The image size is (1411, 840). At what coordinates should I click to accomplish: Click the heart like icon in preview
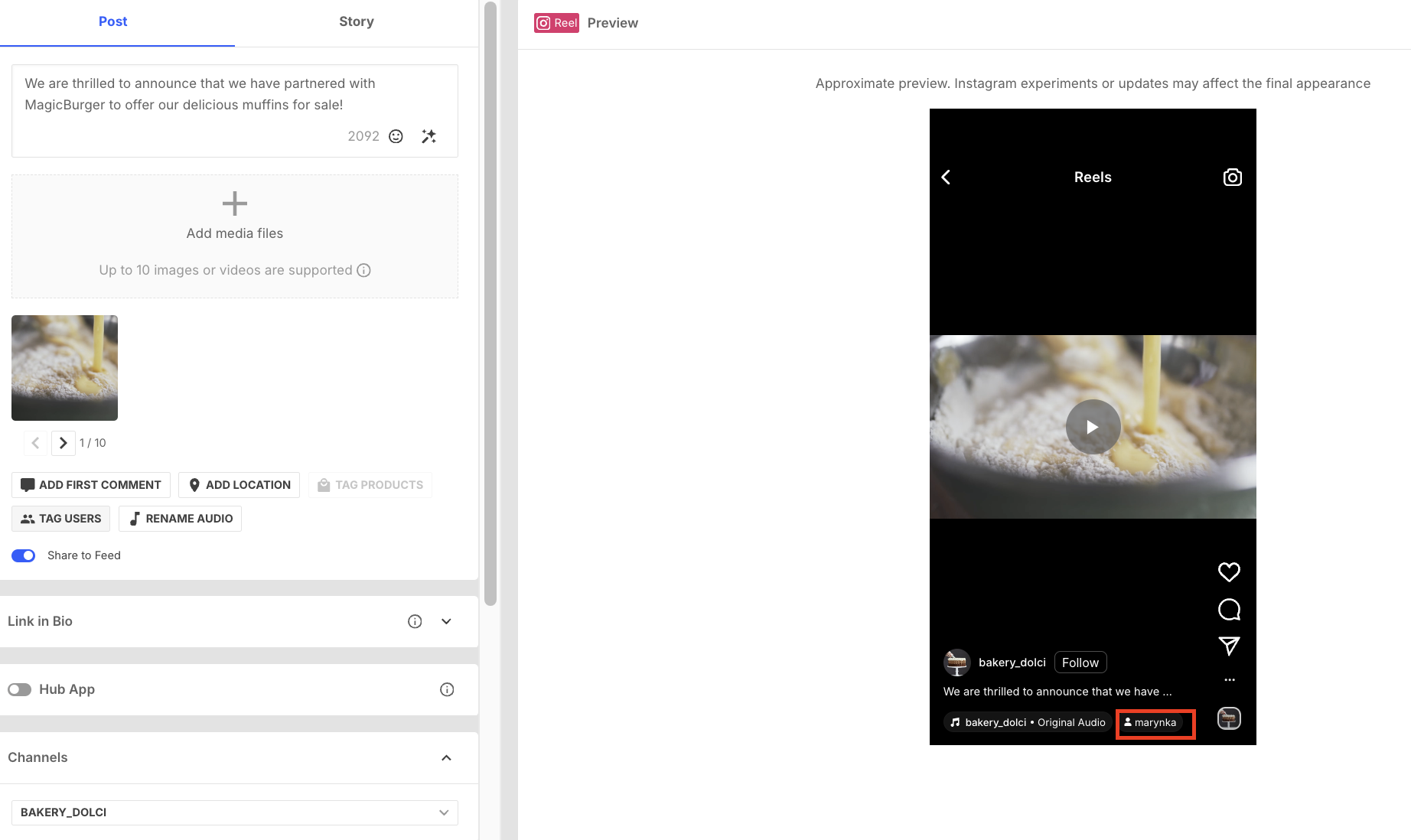pos(1229,571)
